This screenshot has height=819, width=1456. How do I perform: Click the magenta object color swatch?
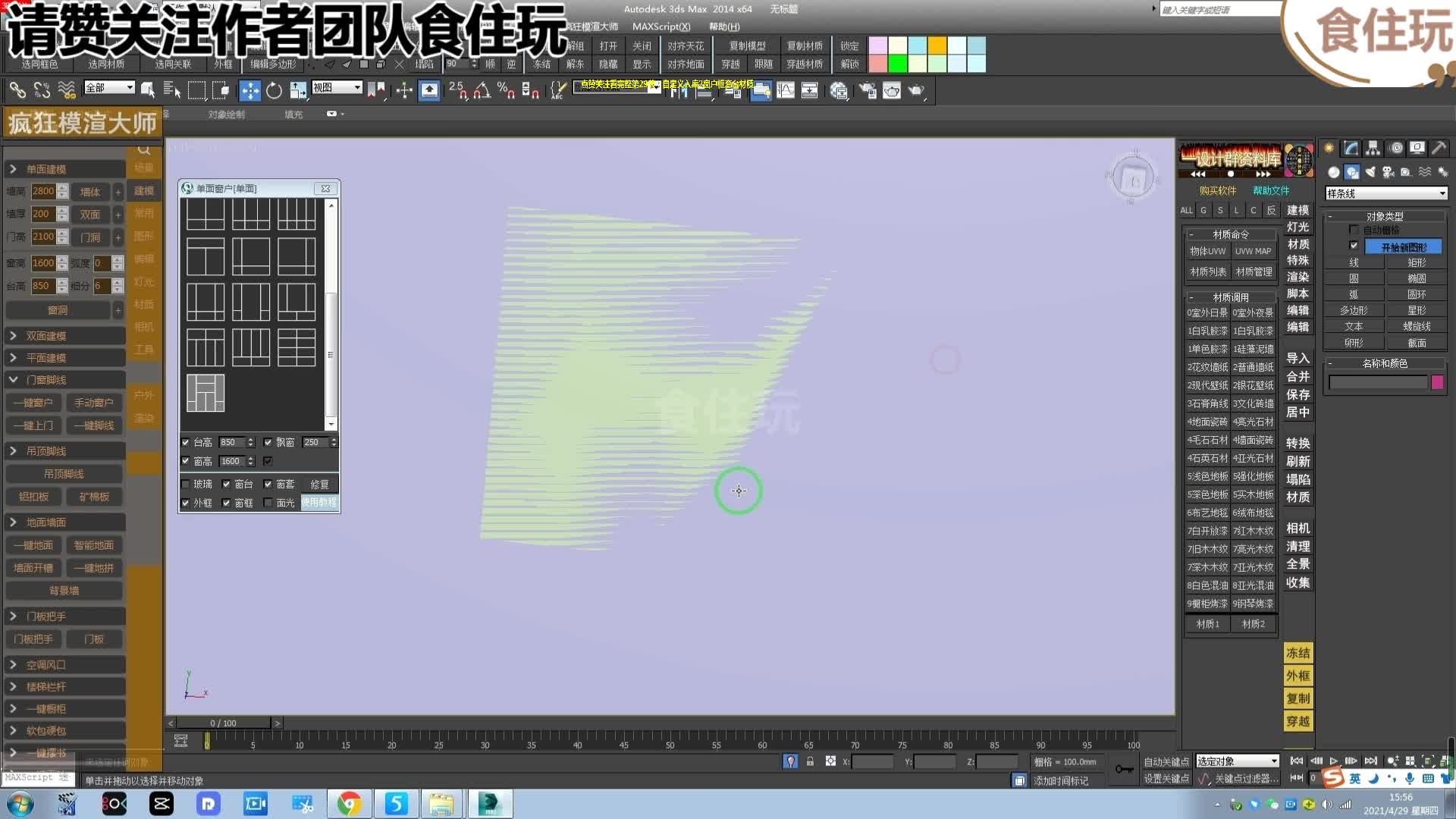tap(1437, 383)
